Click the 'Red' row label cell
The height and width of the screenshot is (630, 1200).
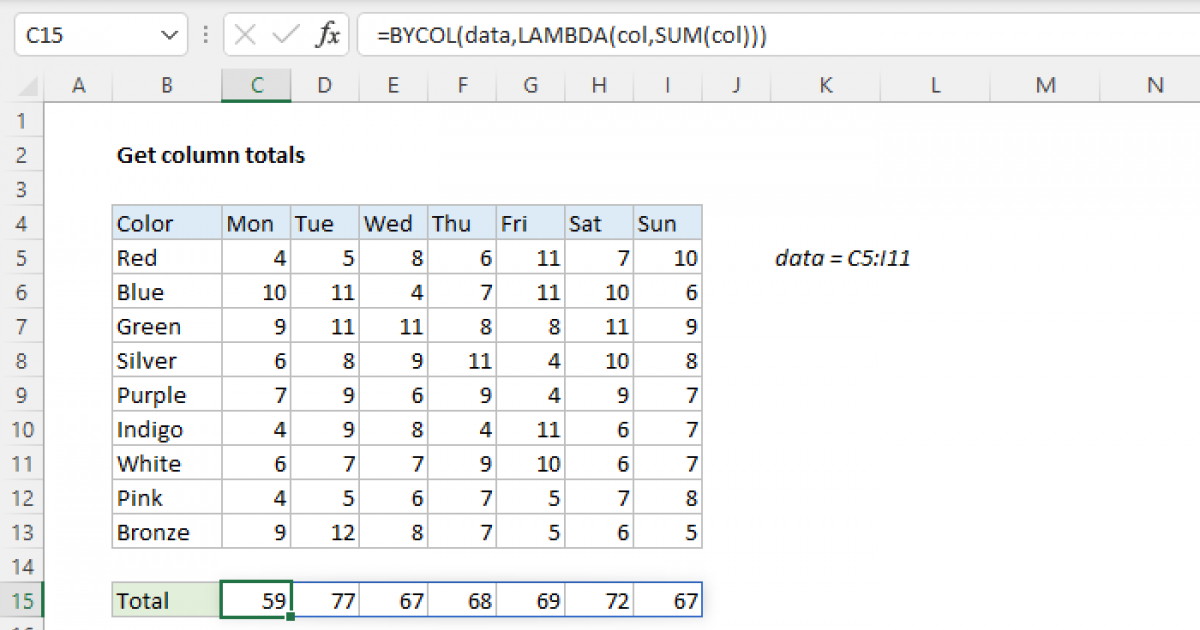(166, 258)
